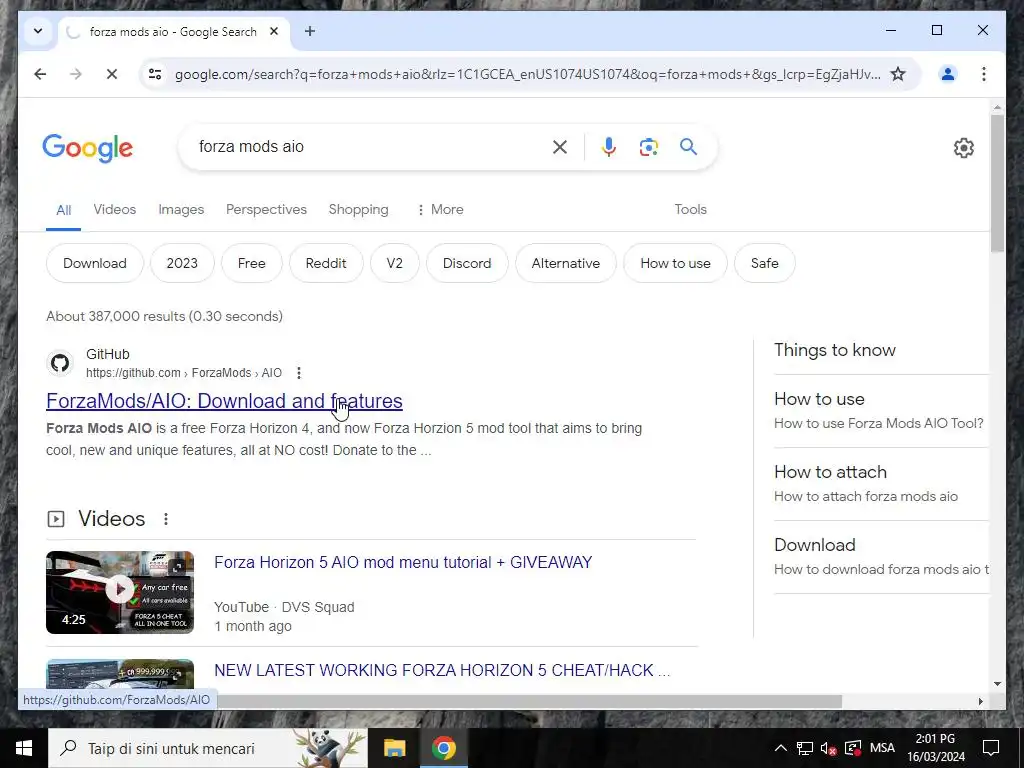Click the MSA input language indicator
Screen dimensions: 1024x768
[x=882, y=748]
